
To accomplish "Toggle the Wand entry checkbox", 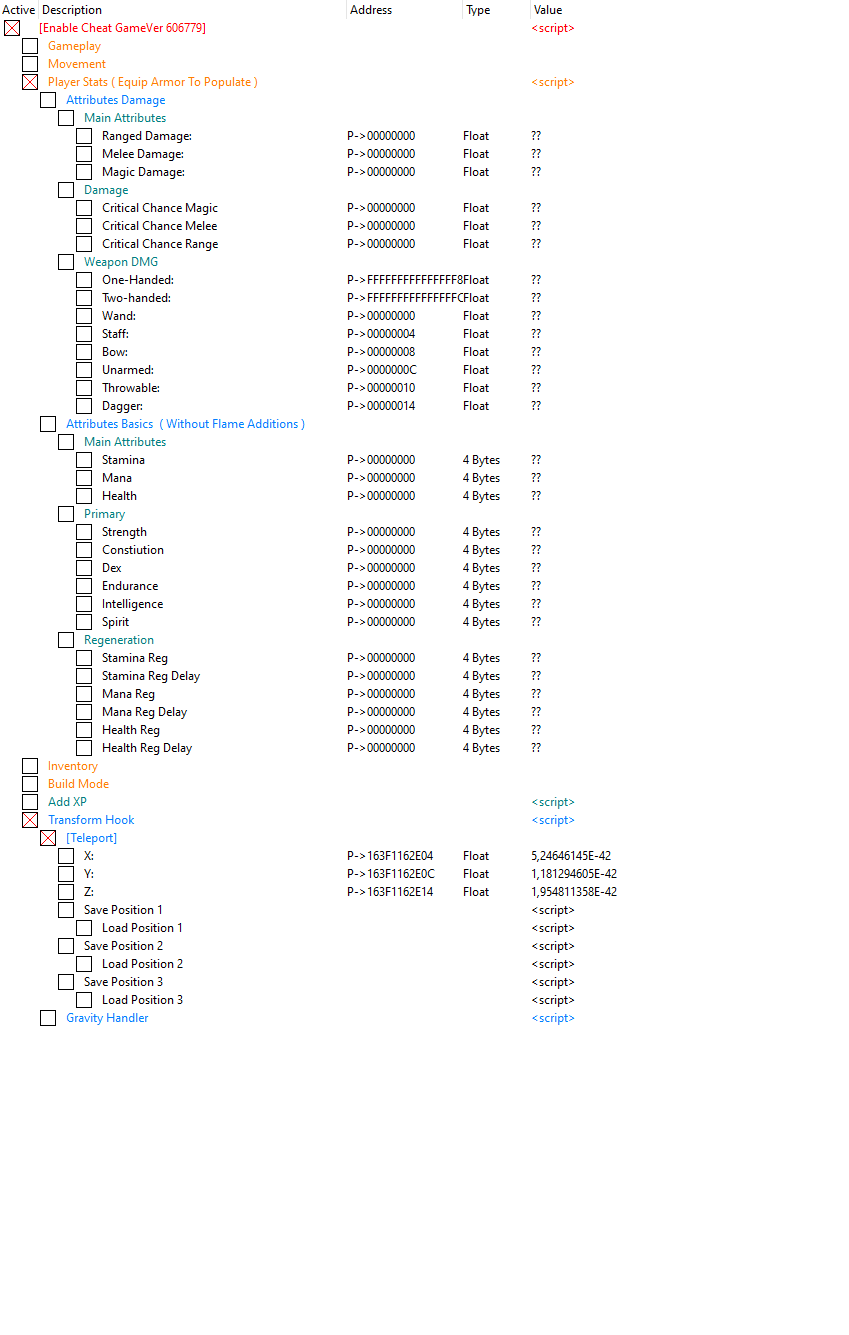I will coord(84,316).
